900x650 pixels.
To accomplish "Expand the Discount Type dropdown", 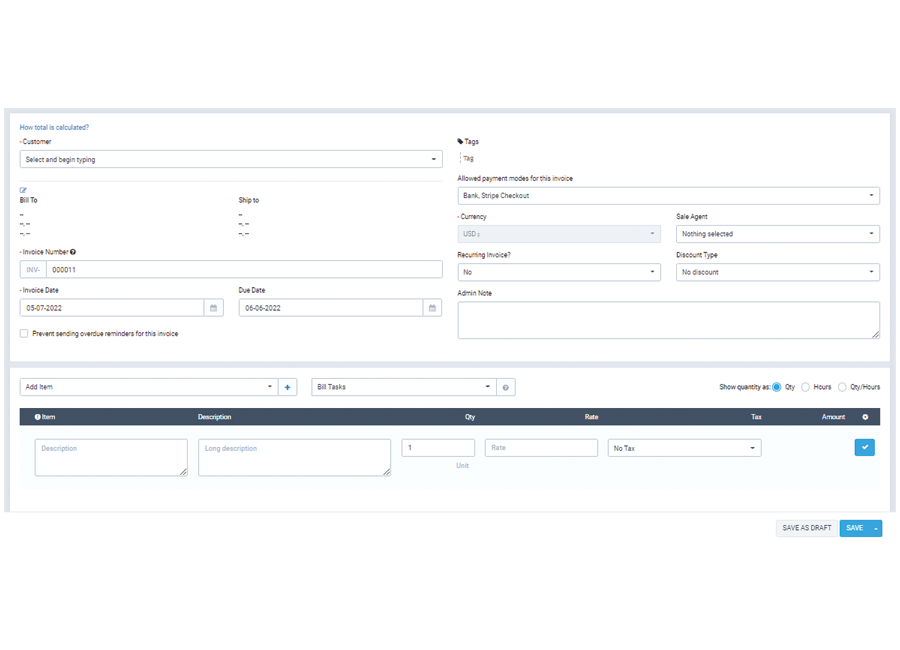I will [x=777, y=272].
